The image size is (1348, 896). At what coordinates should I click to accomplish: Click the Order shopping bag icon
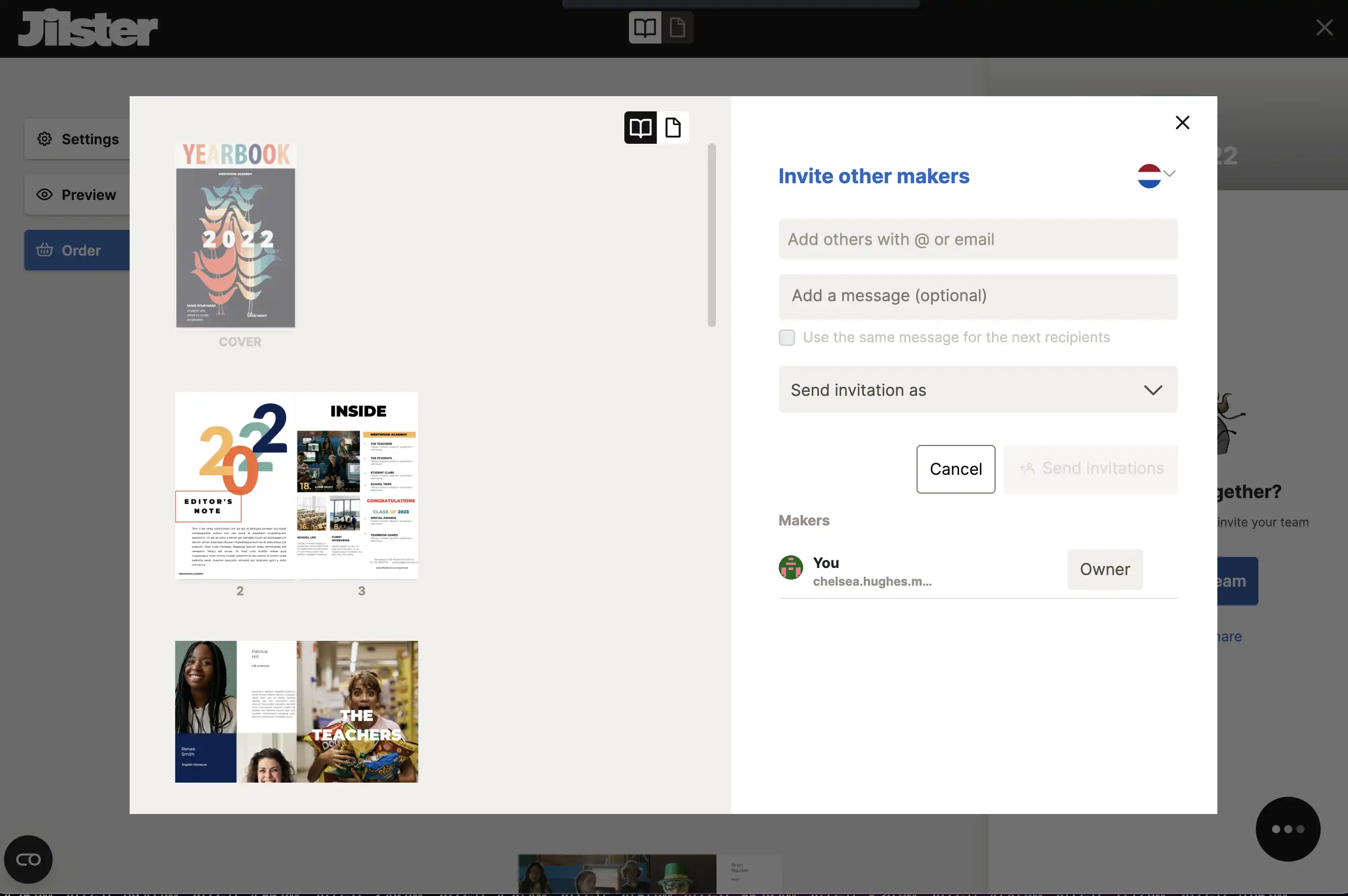point(44,249)
